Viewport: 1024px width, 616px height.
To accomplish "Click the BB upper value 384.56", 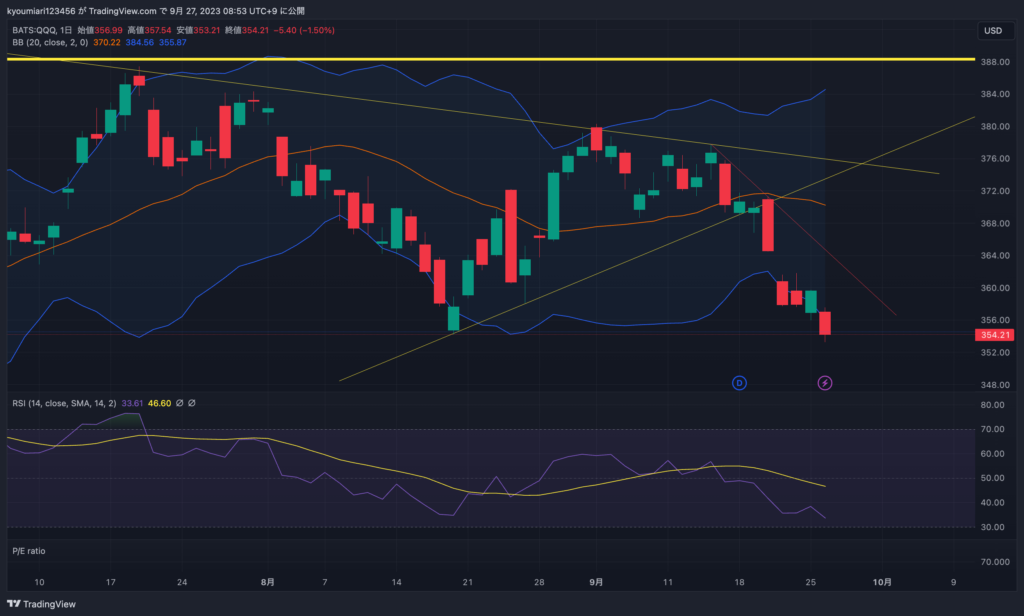I will 140,42.
